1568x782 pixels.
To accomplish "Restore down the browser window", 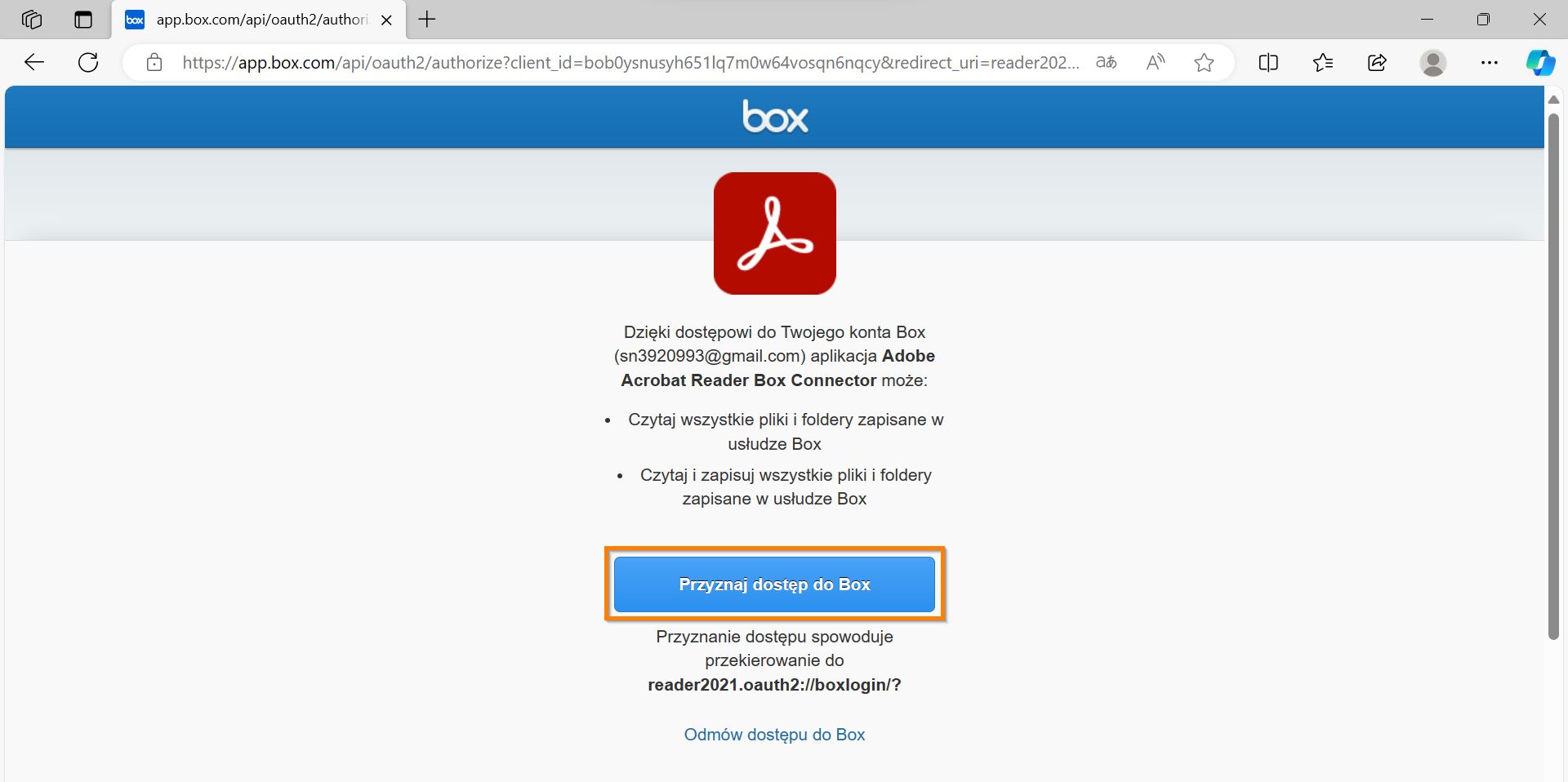I will [x=1484, y=20].
